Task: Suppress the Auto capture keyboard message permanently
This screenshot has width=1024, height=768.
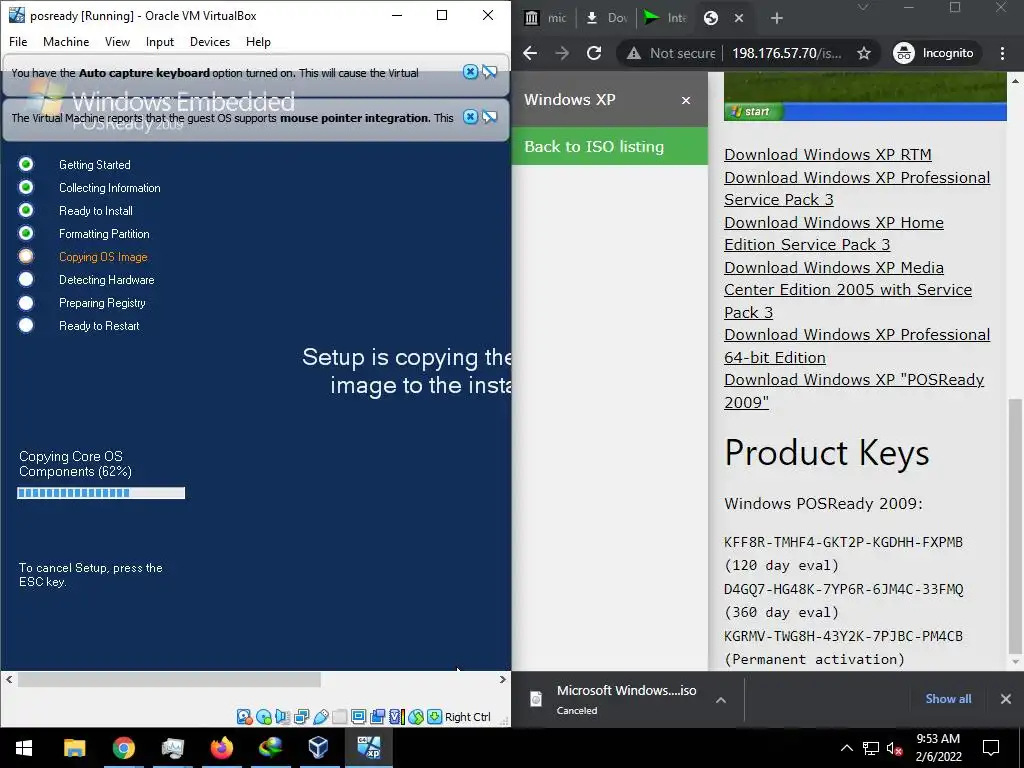Action: pos(490,72)
